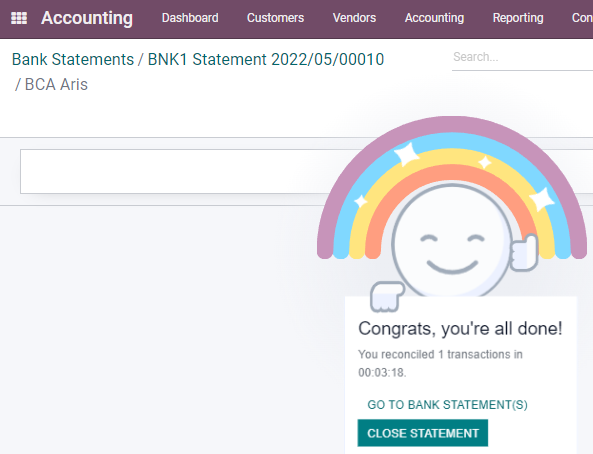Click the BCA Aris breadcrumb label
593x454 pixels.
tap(56, 84)
